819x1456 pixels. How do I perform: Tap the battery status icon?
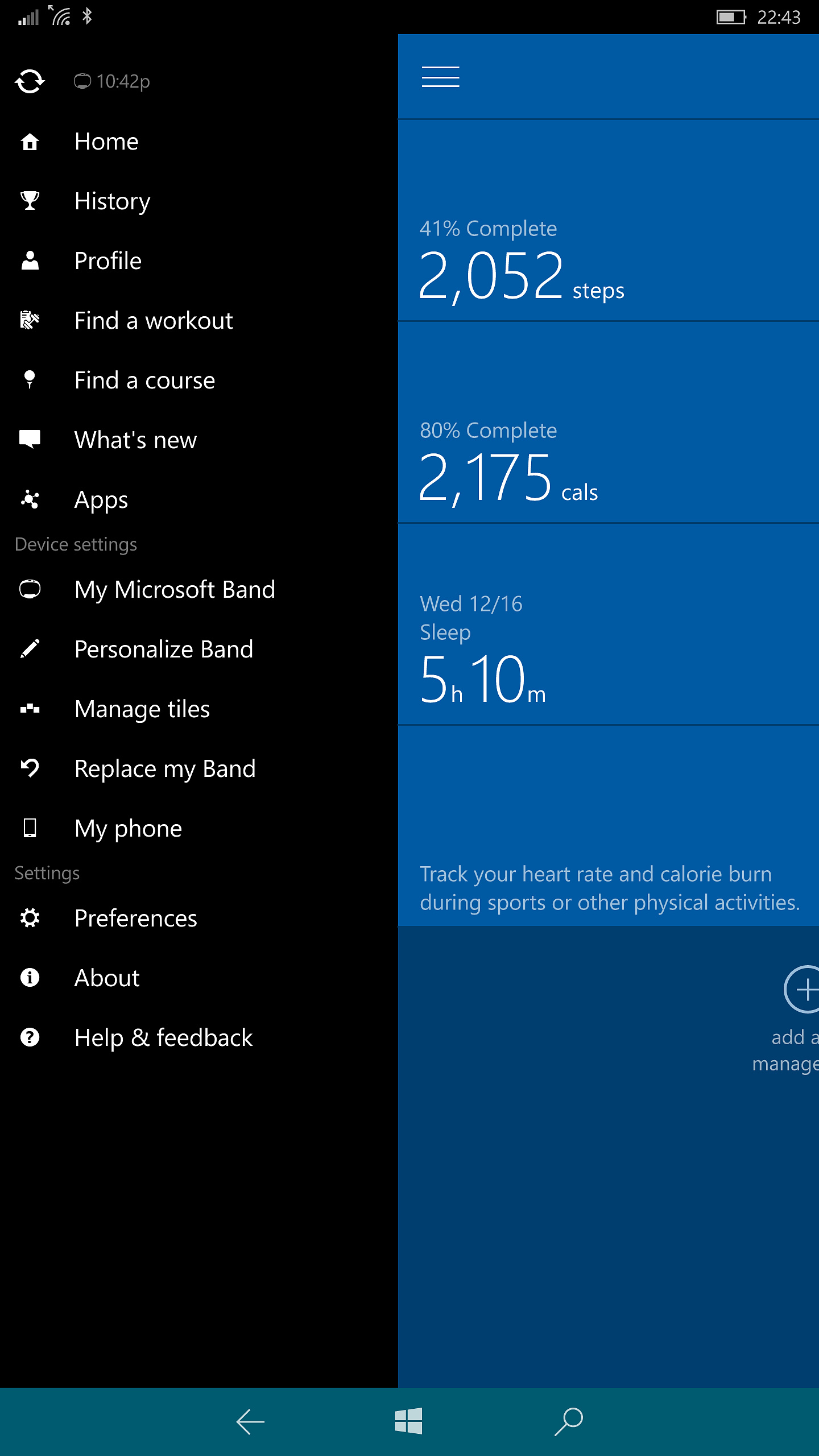point(731,17)
